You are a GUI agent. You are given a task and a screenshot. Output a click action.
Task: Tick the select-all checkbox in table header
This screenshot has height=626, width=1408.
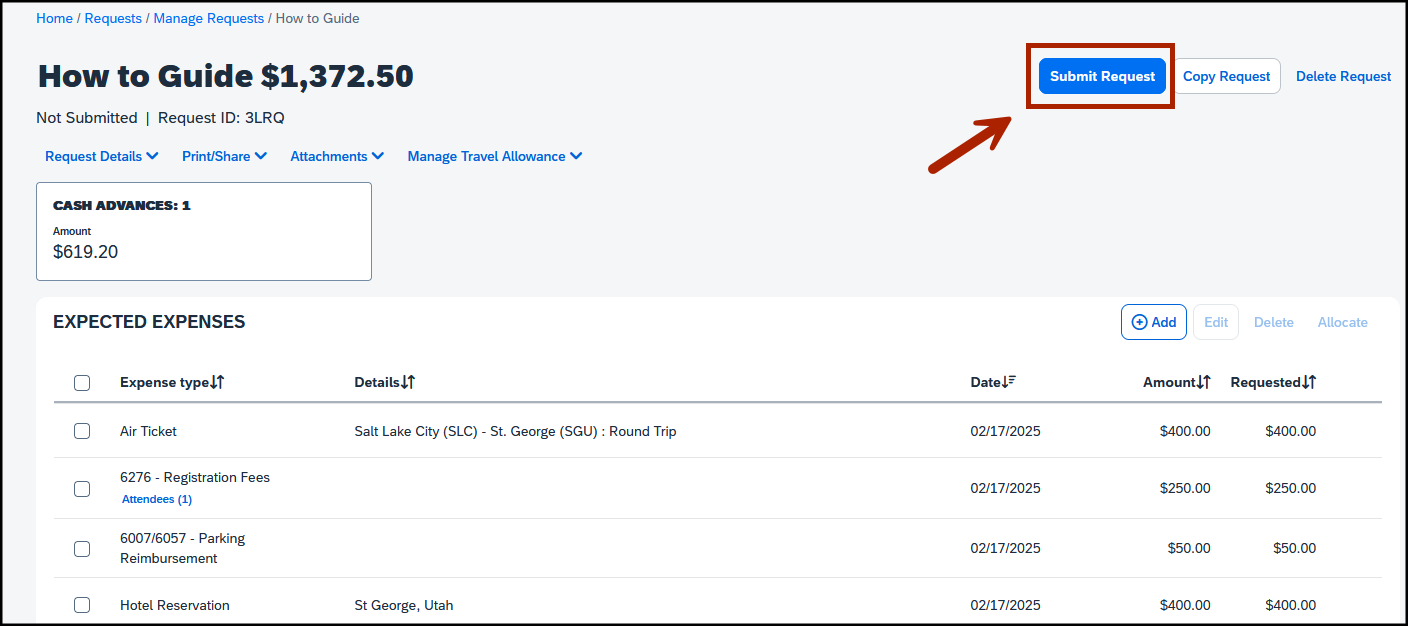82,382
